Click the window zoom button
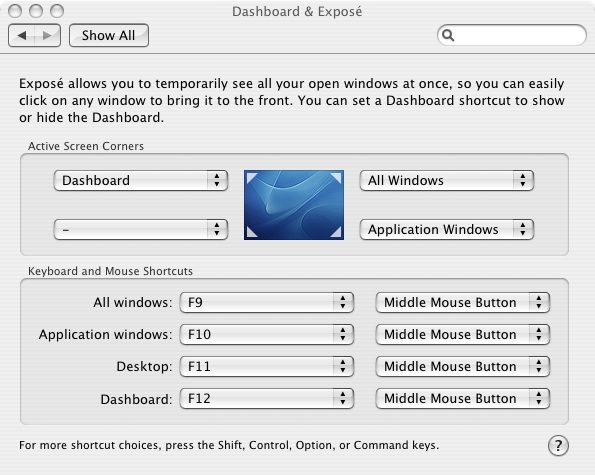 coord(57,11)
